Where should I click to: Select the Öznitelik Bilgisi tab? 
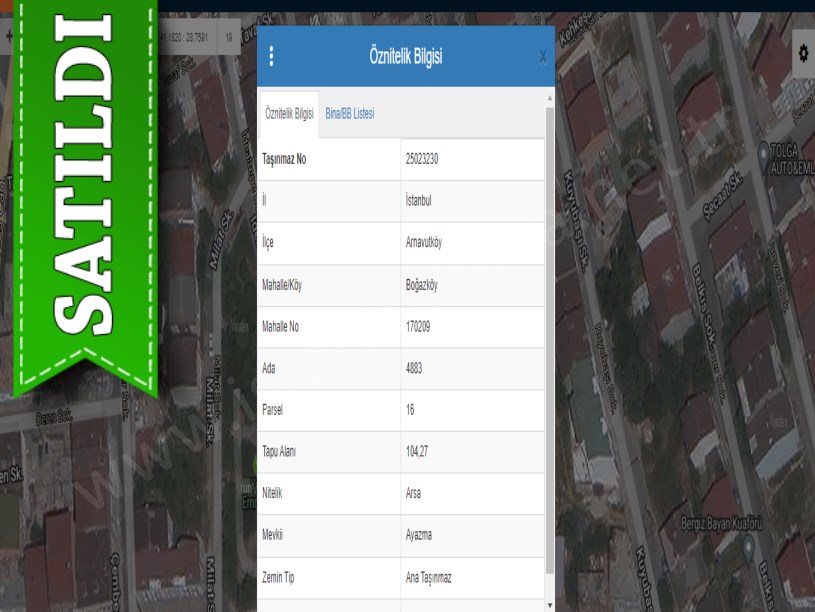click(x=289, y=114)
